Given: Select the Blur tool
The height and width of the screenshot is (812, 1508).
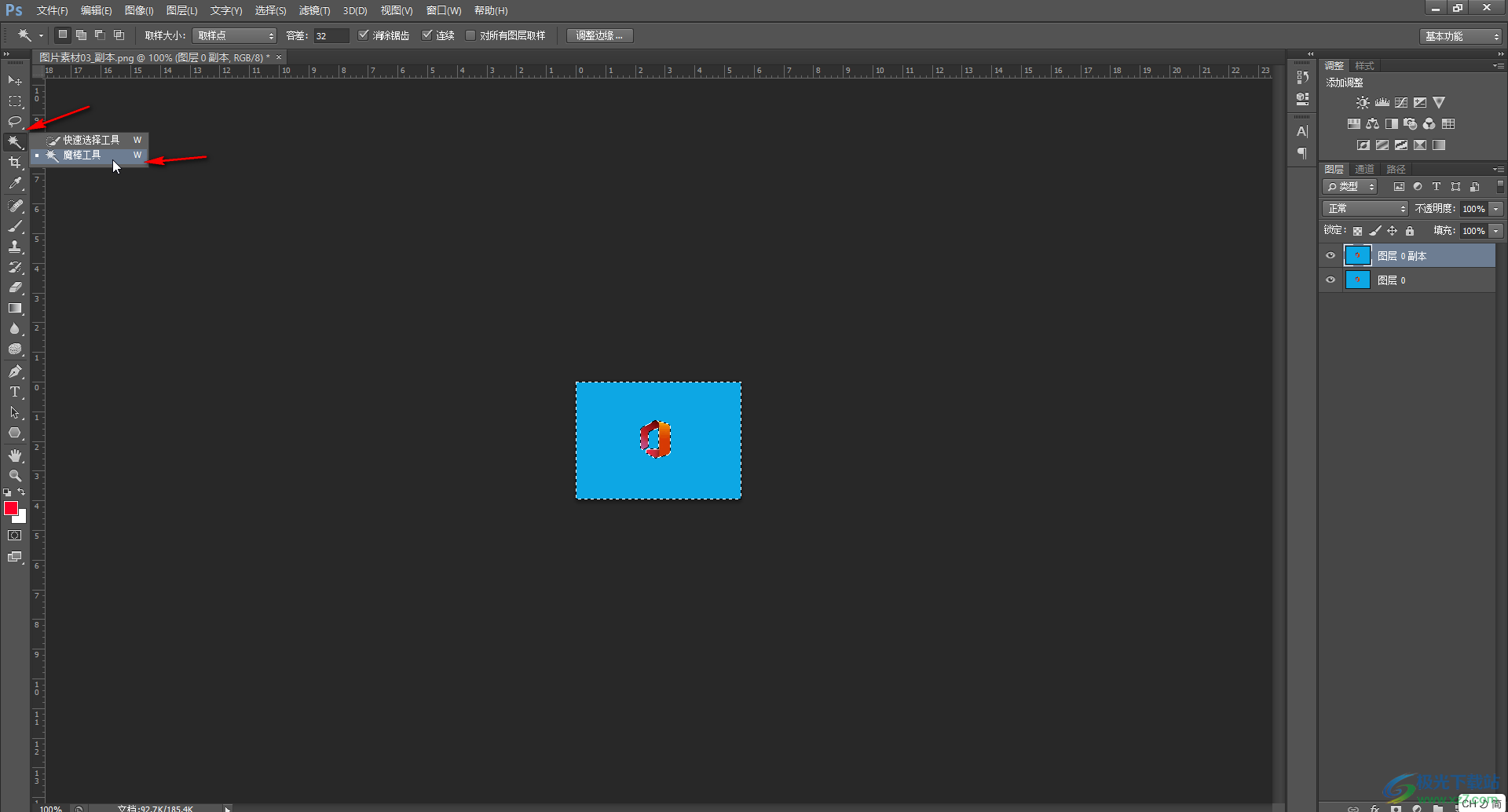Looking at the screenshot, I should (15, 328).
